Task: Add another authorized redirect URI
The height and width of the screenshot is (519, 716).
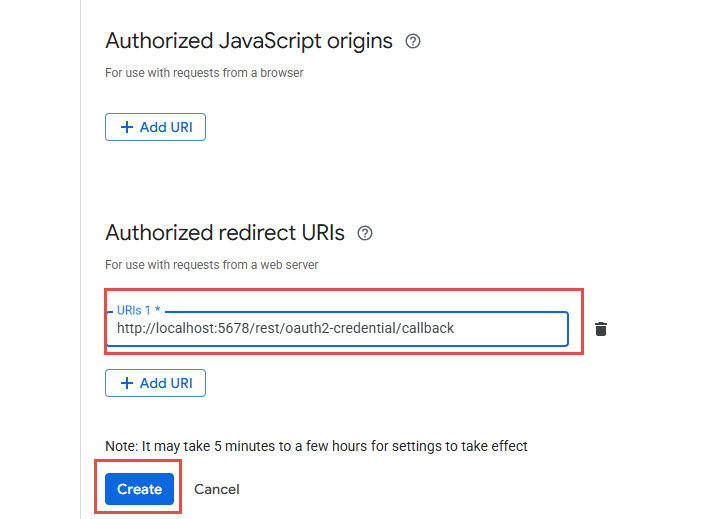Action: tap(155, 383)
